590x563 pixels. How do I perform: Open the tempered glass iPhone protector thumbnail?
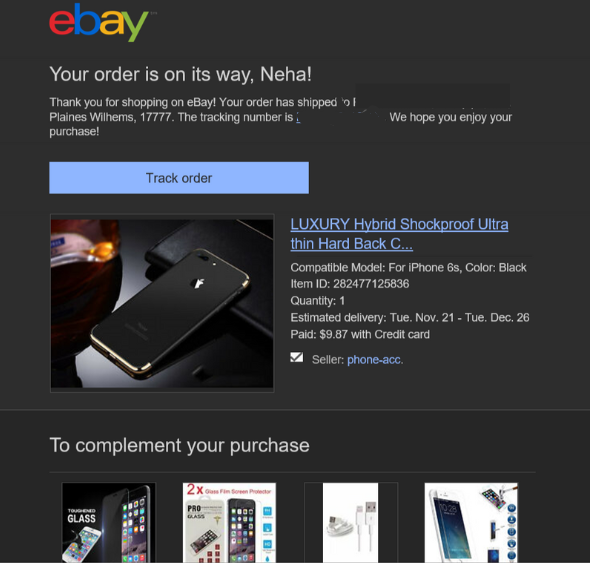(471, 523)
